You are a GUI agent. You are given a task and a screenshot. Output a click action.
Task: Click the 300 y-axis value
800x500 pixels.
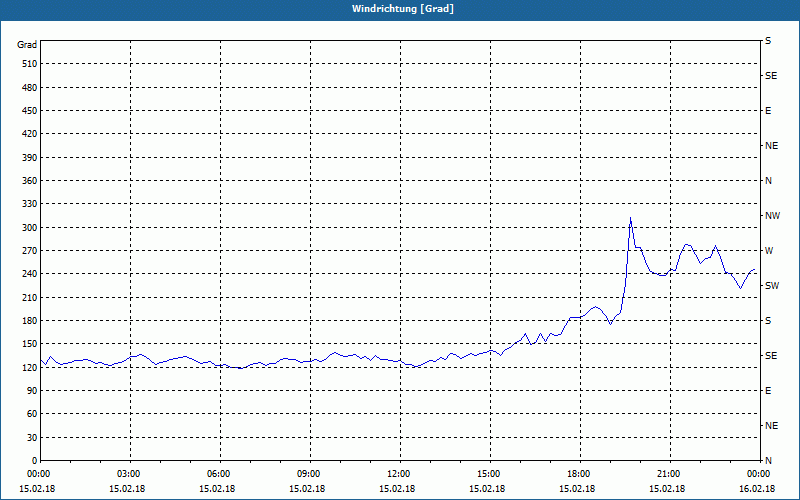click(x=30, y=228)
